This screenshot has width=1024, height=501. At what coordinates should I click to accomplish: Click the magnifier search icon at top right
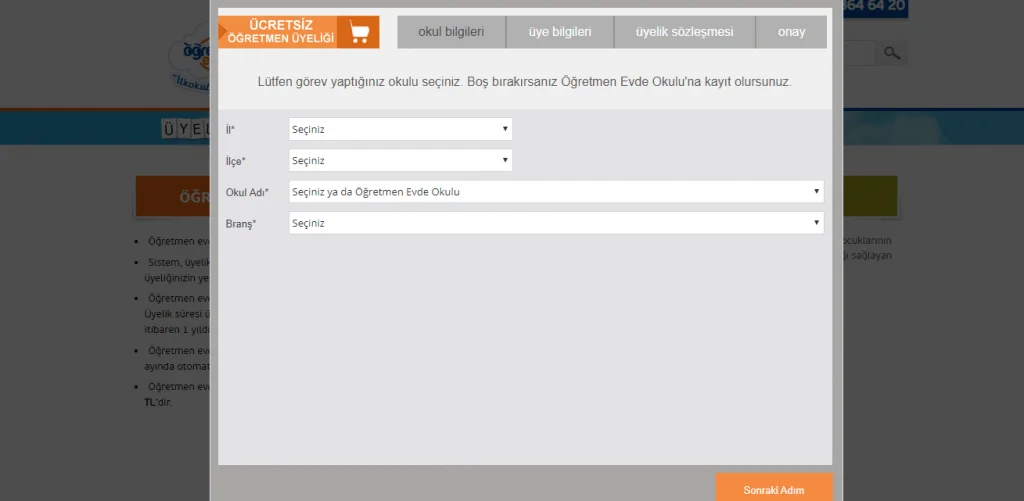[x=892, y=53]
